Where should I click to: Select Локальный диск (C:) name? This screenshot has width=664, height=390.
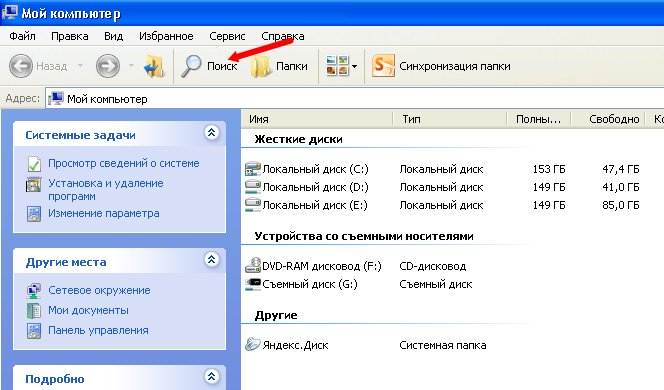pyautogui.click(x=315, y=169)
